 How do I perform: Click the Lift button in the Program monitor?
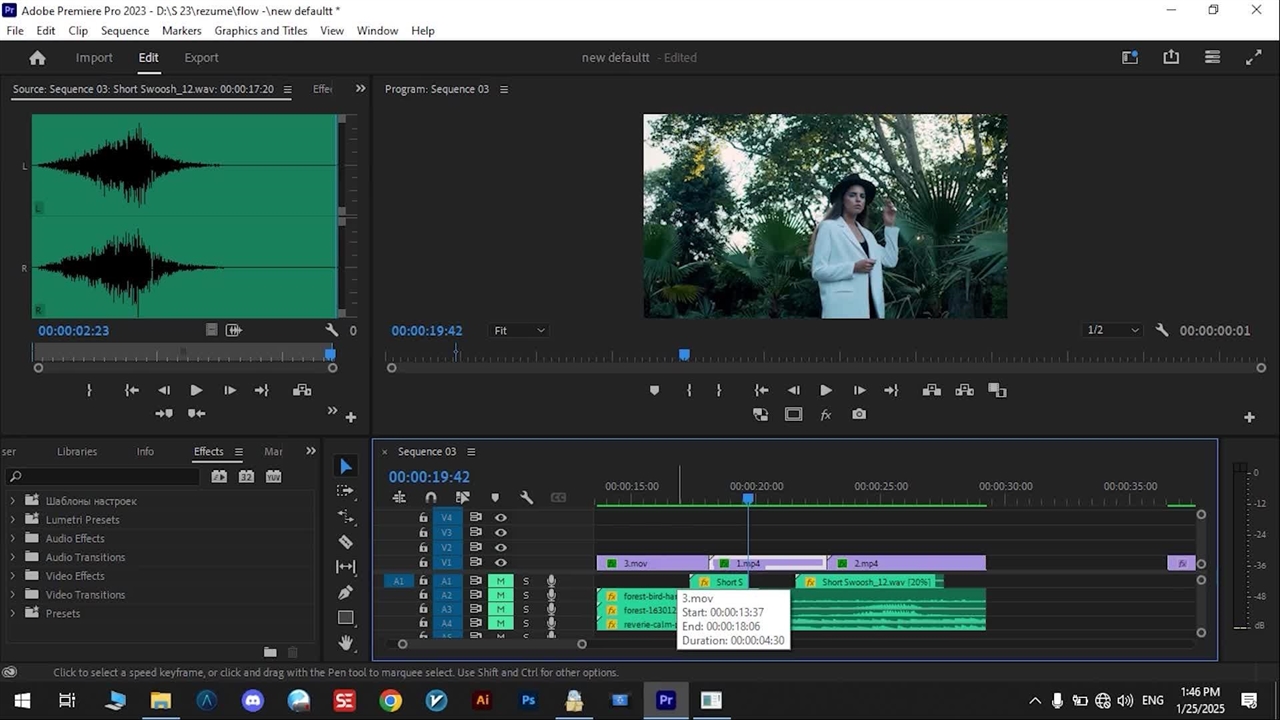[x=932, y=390]
